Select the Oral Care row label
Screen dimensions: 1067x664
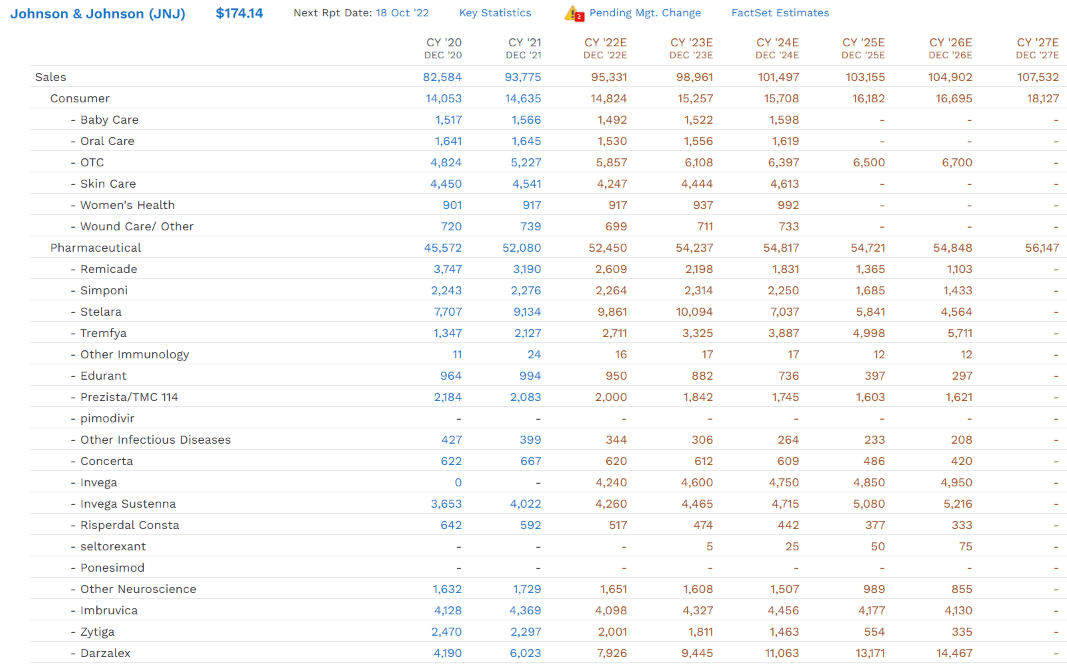tap(107, 141)
